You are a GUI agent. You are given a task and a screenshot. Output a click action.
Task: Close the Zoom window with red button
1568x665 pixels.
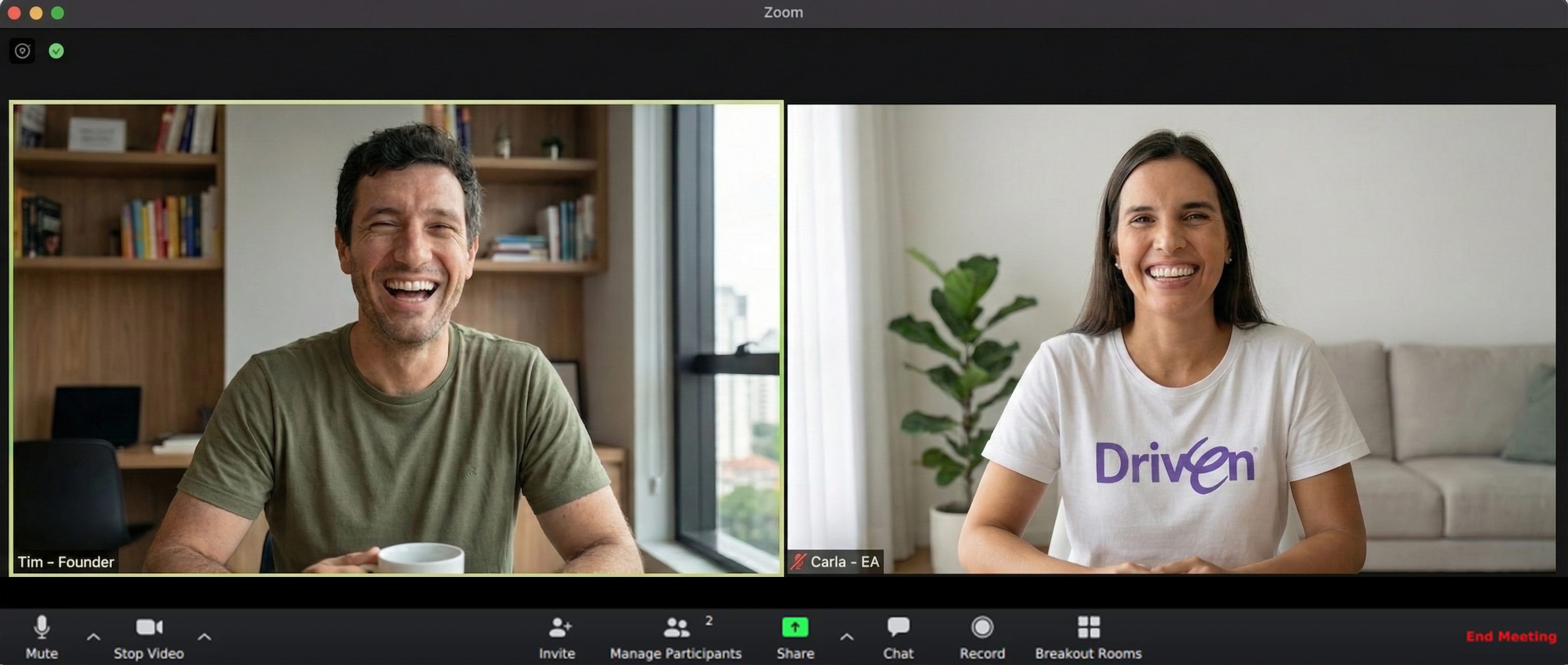pyautogui.click(x=14, y=13)
